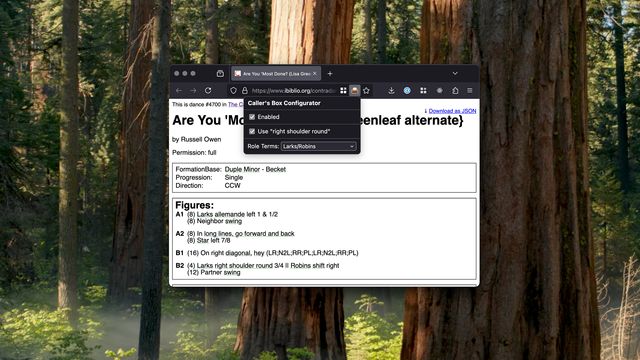Reload the current page
The height and width of the screenshot is (360, 640).
point(208,91)
